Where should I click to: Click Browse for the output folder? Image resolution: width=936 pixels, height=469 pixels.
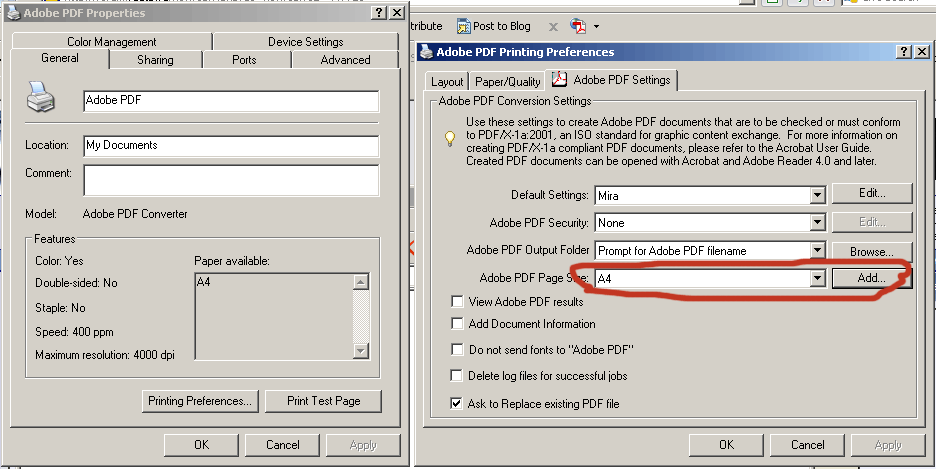(x=872, y=251)
